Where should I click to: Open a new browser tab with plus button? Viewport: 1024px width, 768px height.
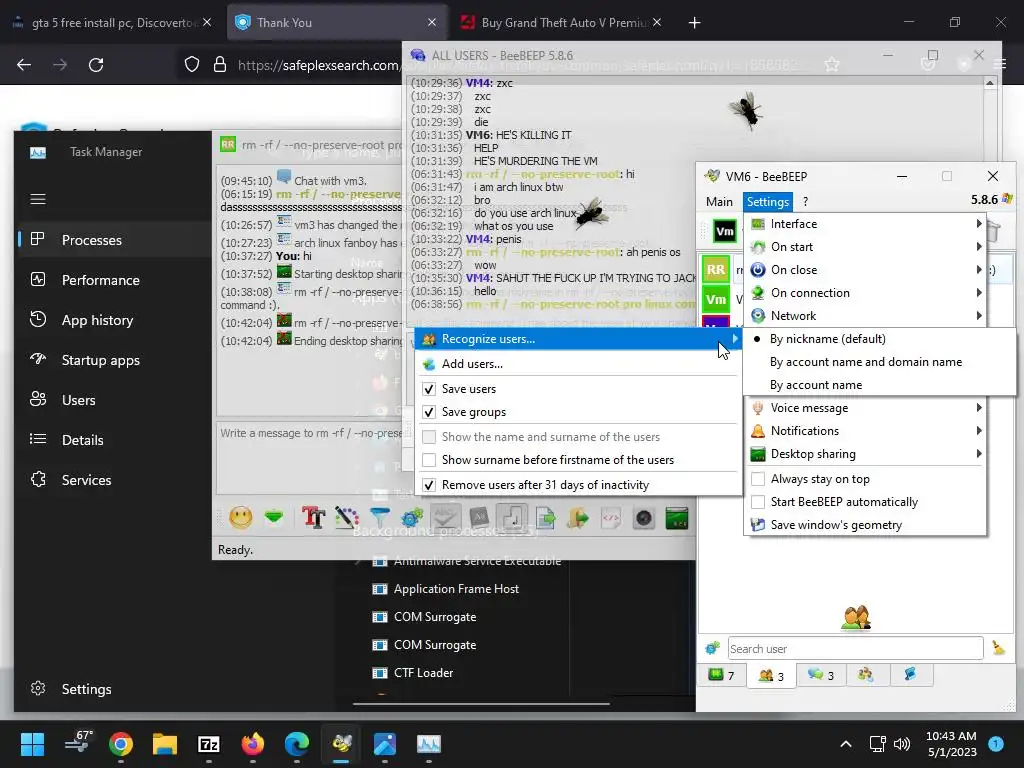694,23
